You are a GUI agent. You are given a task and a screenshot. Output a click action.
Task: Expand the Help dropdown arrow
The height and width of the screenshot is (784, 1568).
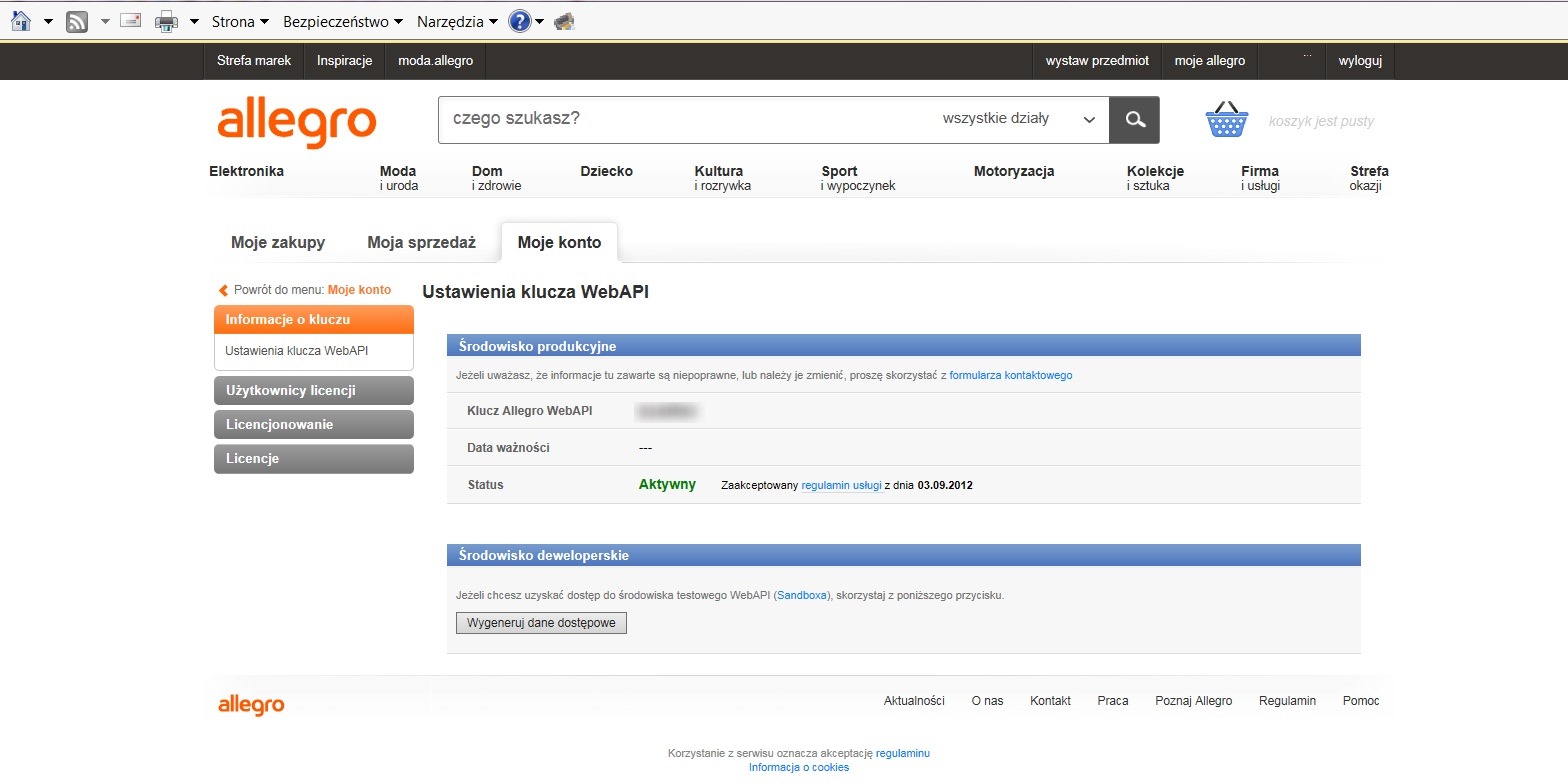point(539,22)
